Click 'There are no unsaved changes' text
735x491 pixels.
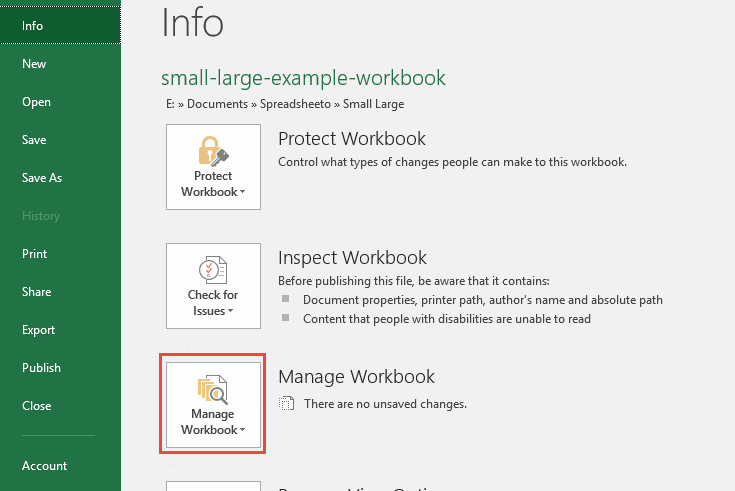(x=385, y=404)
